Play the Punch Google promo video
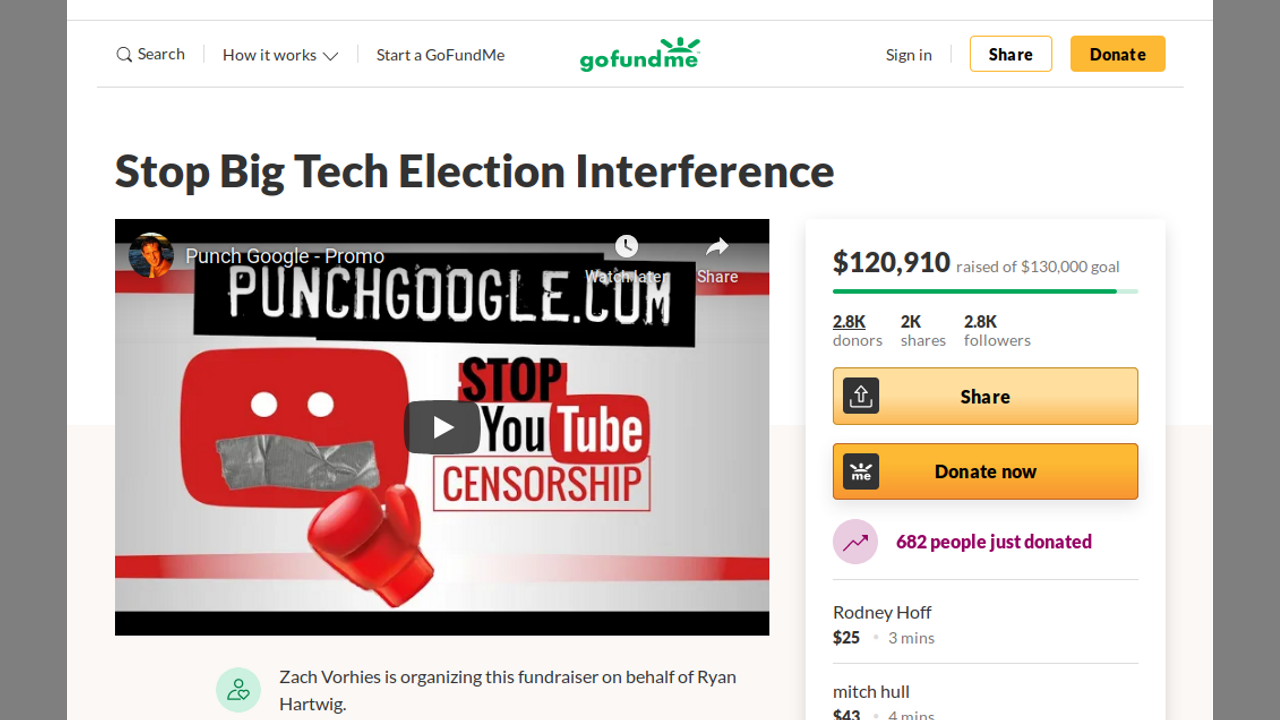 [442, 427]
